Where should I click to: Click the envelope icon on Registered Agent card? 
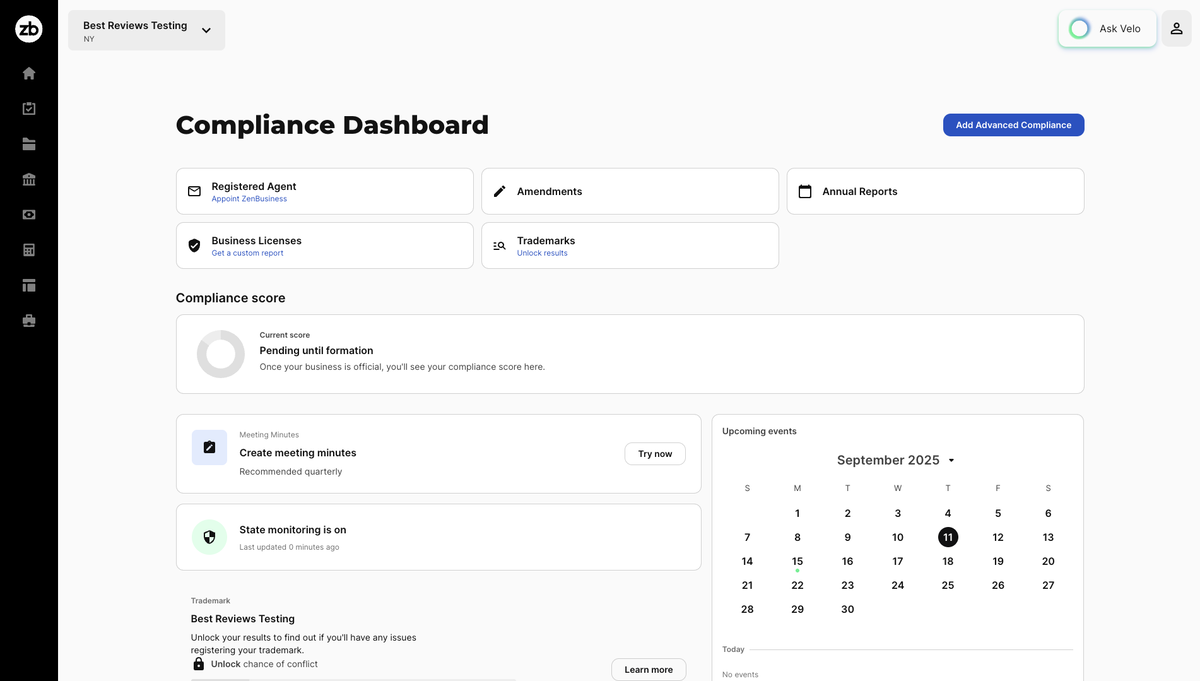click(x=194, y=190)
